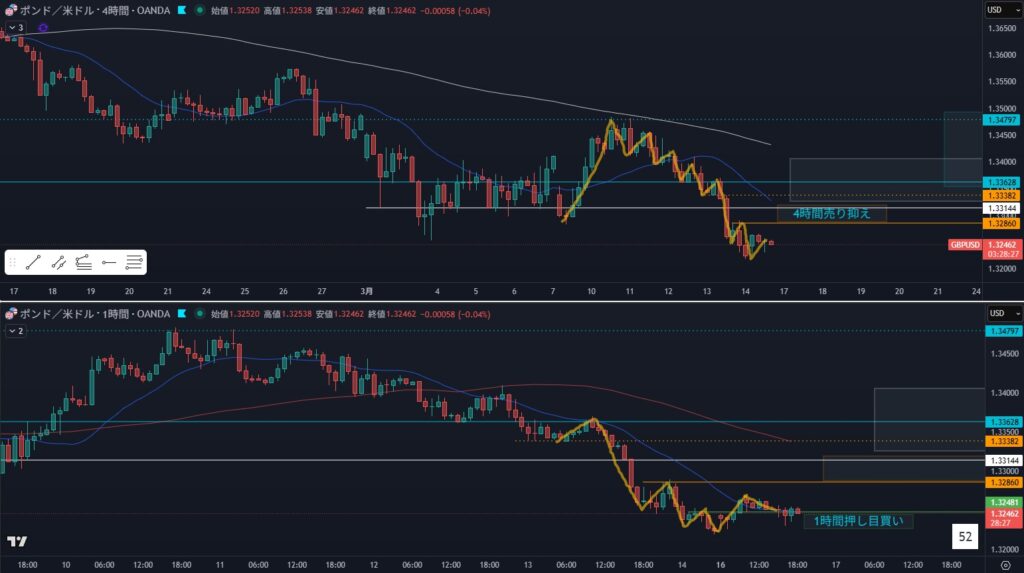Click the 4時間 symbol title on top chart
This screenshot has height=573, width=1024.
pyautogui.click(x=92, y=11)
